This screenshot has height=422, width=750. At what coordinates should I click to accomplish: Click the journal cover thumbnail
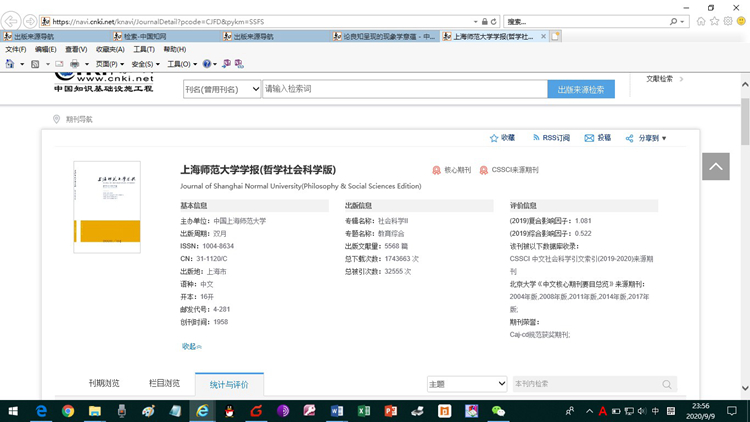coord(107,207)
